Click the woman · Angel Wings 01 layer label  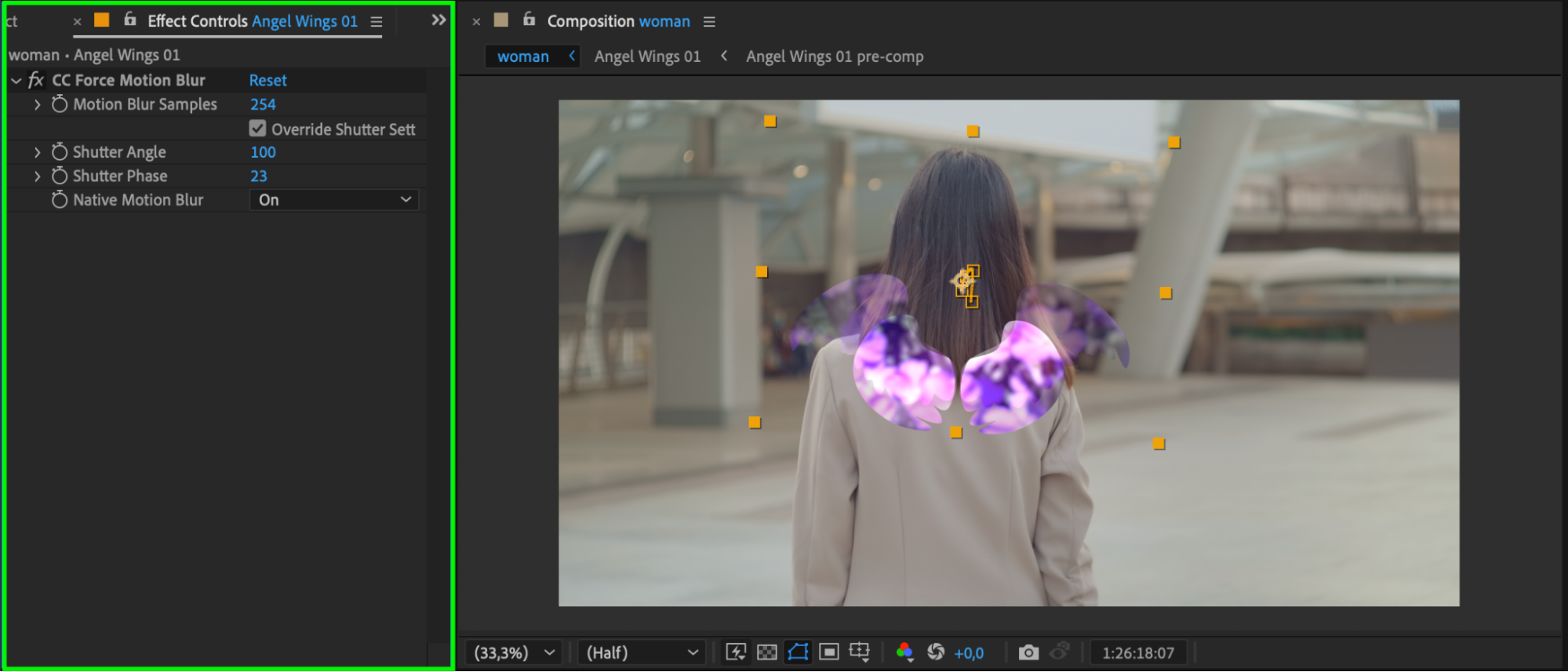click(x=94, y=55)
